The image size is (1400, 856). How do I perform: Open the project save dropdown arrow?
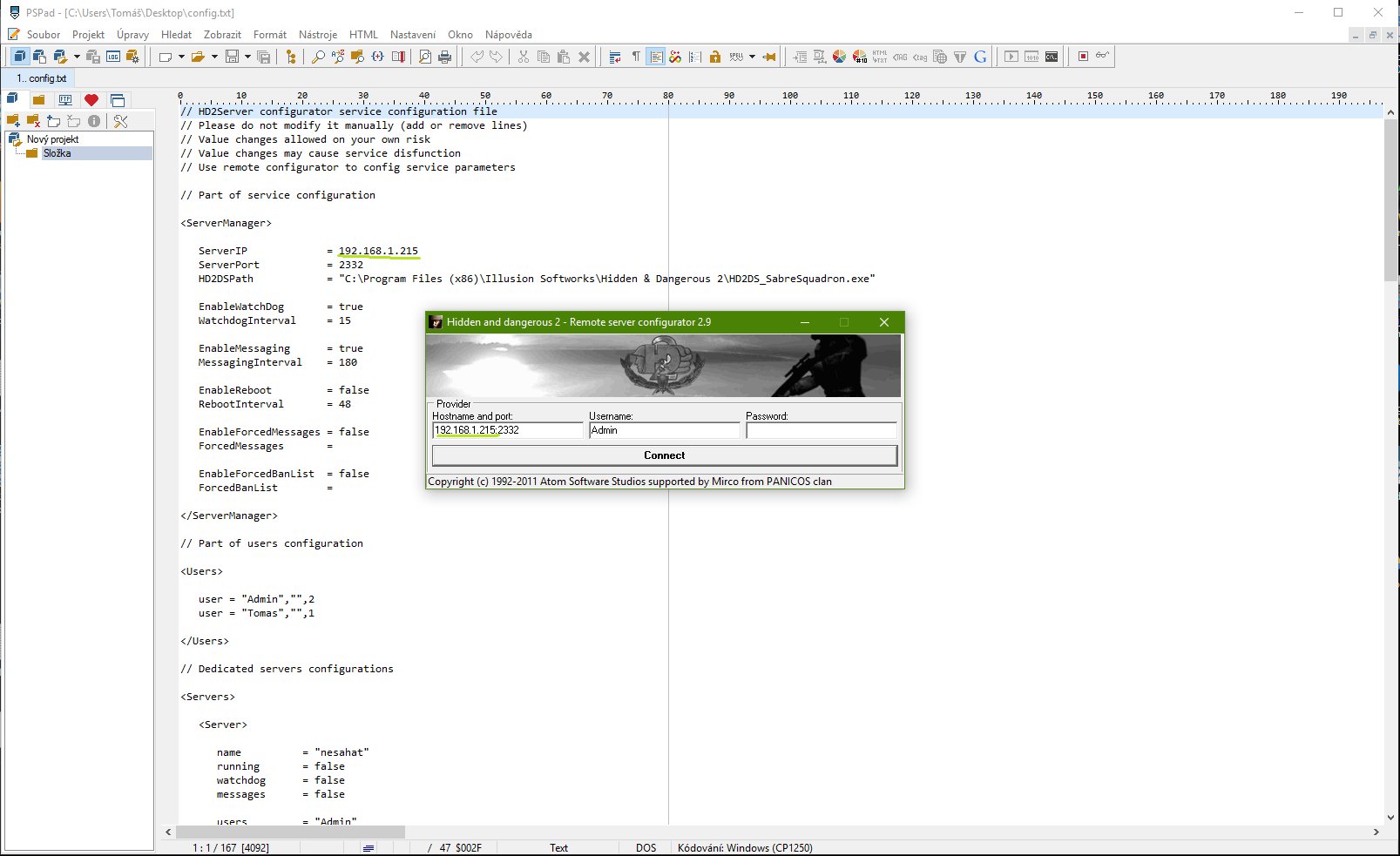[x=77, y=57]
